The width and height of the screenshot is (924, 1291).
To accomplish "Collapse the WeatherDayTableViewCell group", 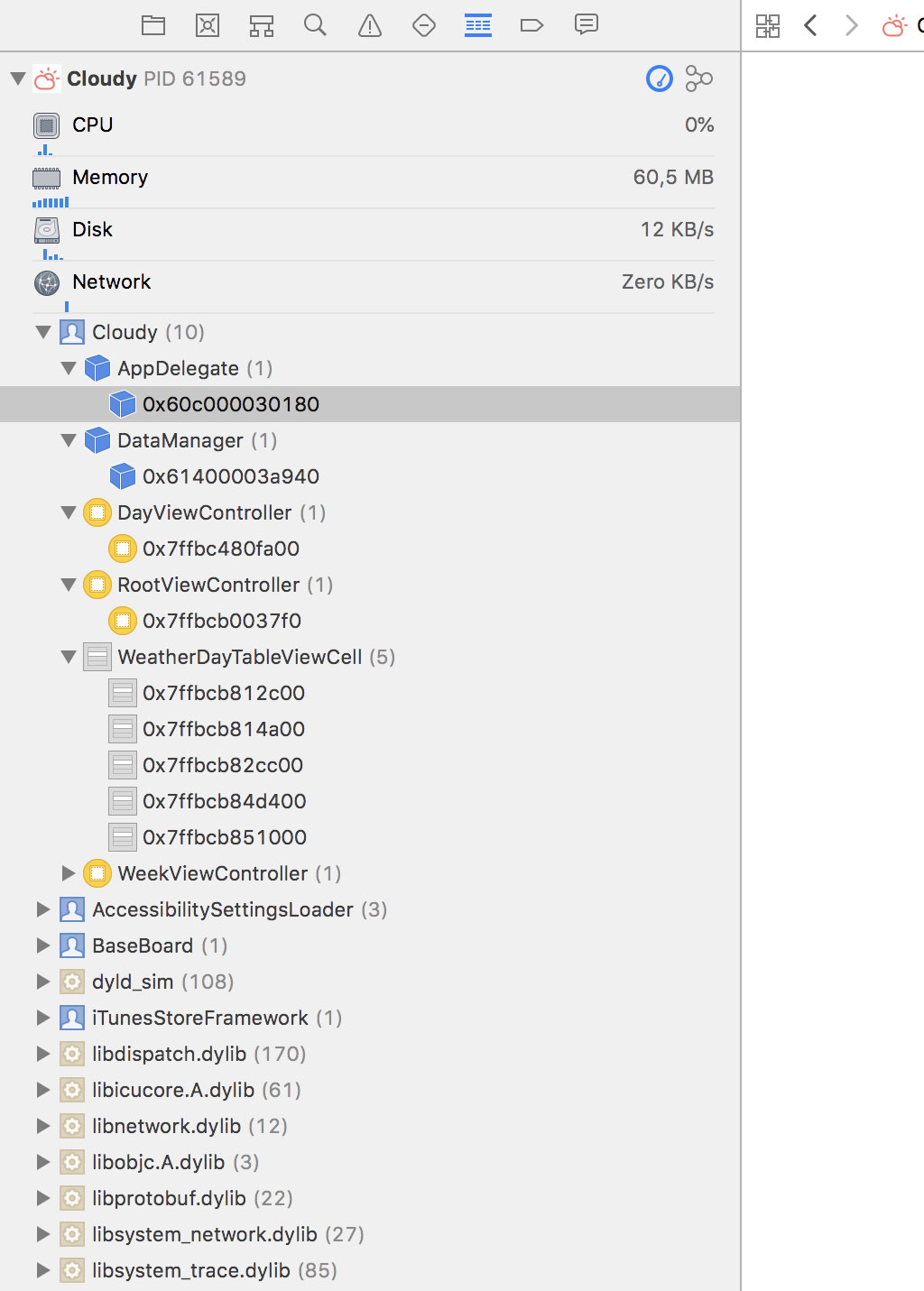I will coord(69,657).
